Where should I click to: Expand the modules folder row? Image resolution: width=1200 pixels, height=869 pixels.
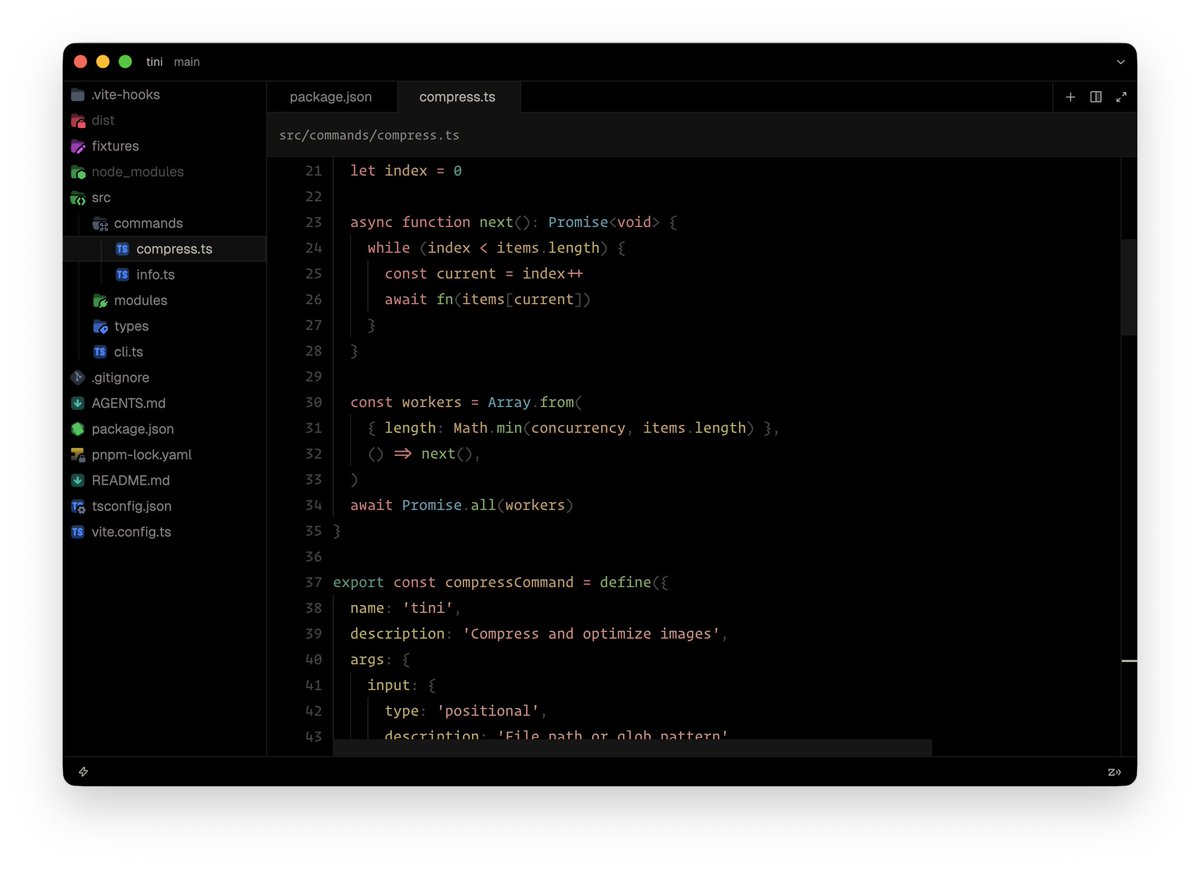point(165,301)
